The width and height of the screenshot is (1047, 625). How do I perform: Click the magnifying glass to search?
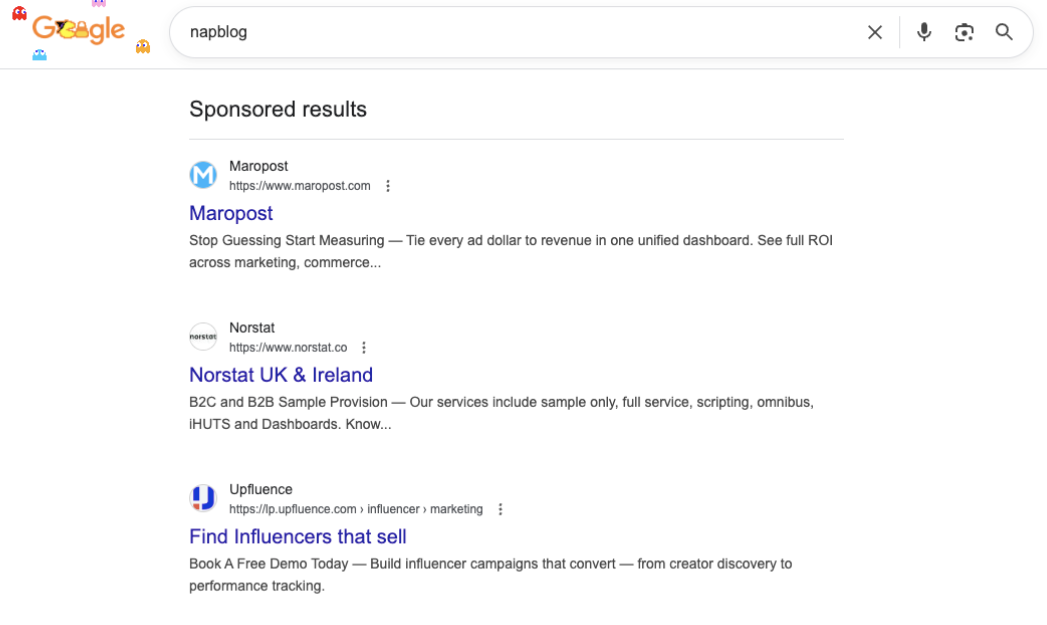(1004, 32)
